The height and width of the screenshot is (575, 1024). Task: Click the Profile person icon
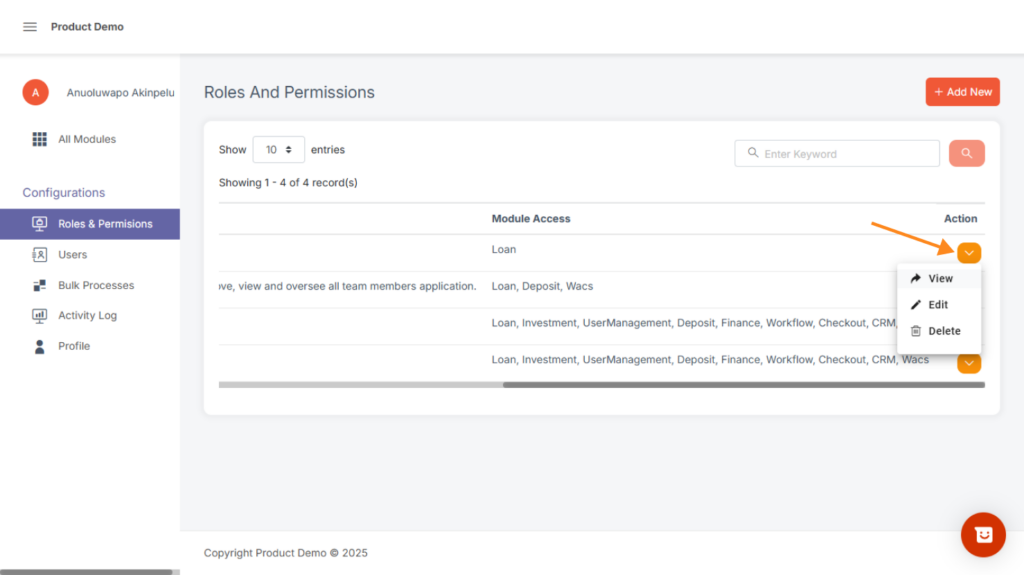pyautogui.click(x=40, y=347)
